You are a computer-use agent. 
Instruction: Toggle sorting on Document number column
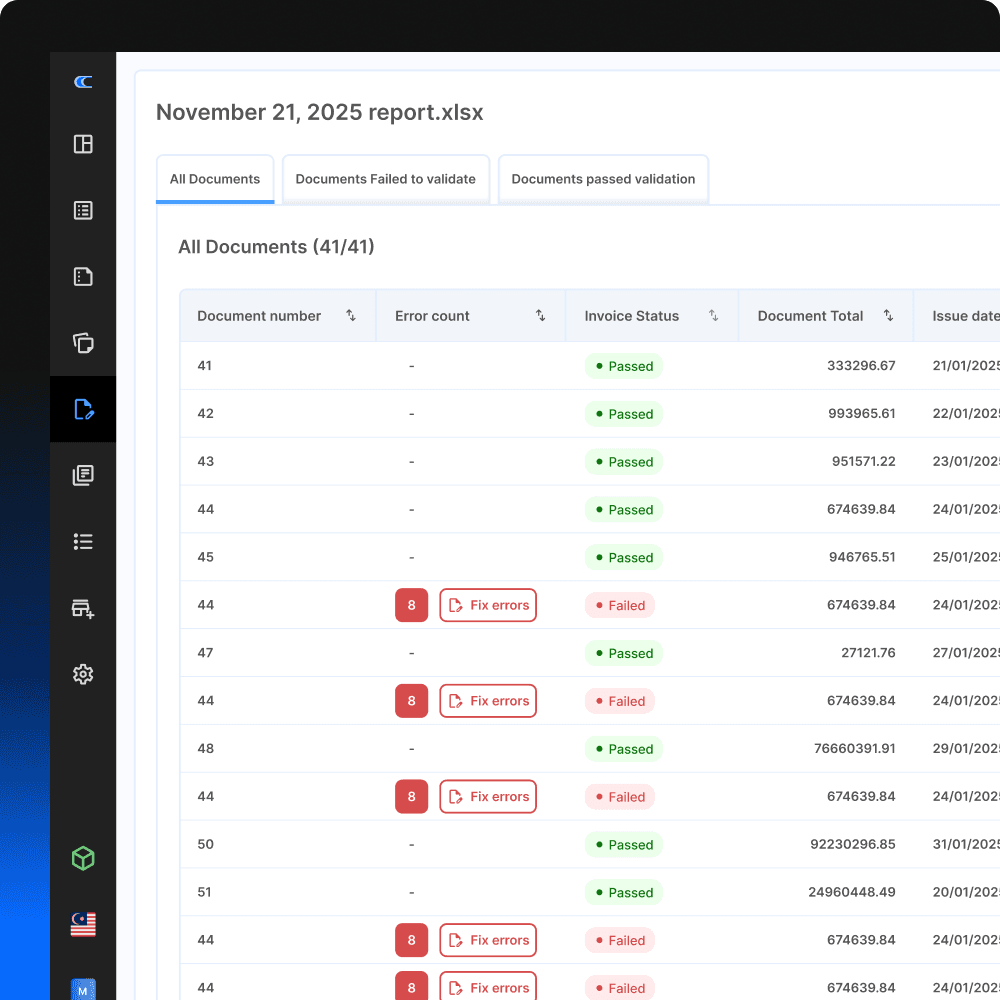point(351,315)
